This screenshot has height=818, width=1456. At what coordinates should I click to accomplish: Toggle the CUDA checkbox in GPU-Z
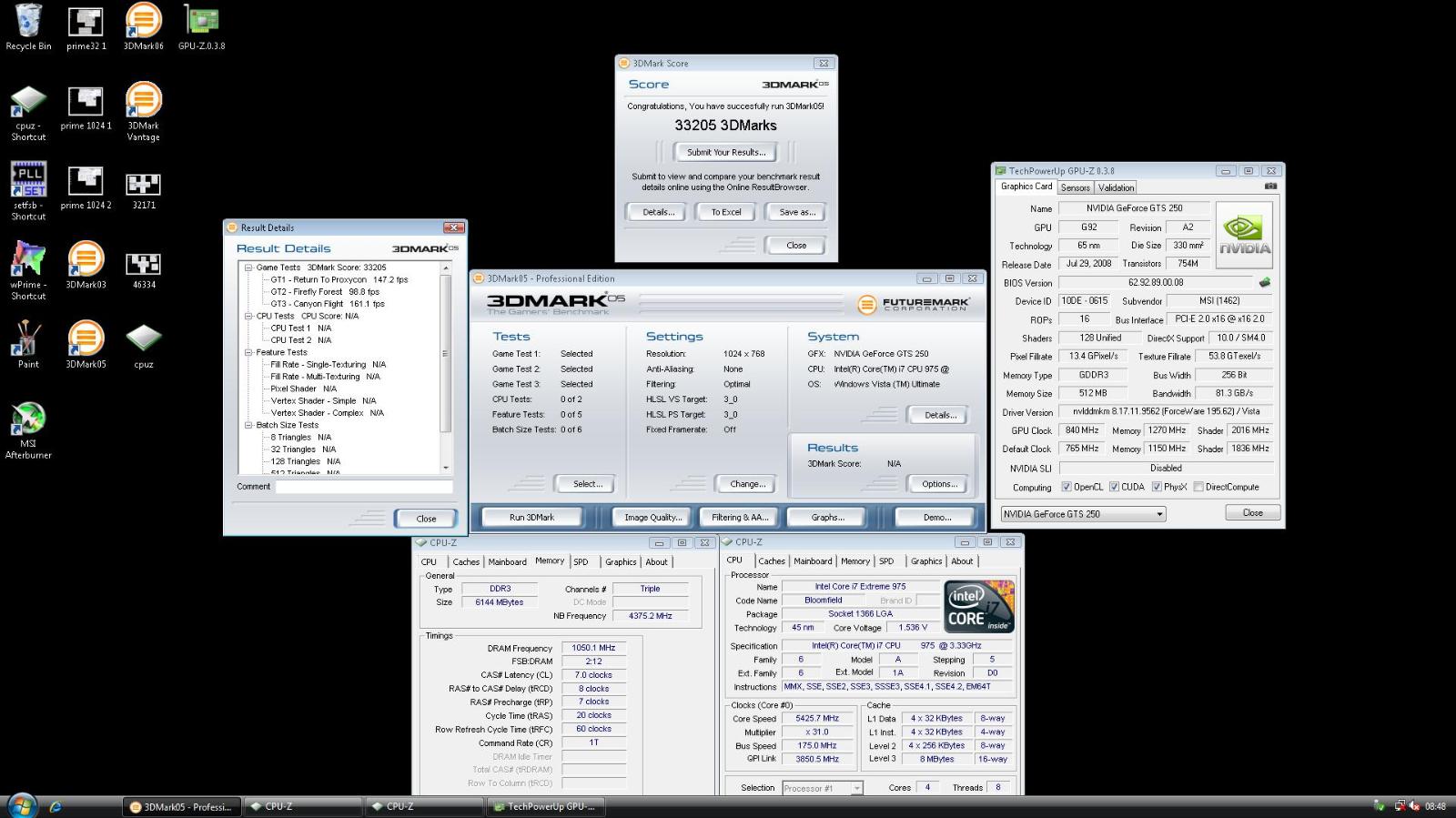(1114, 487)
